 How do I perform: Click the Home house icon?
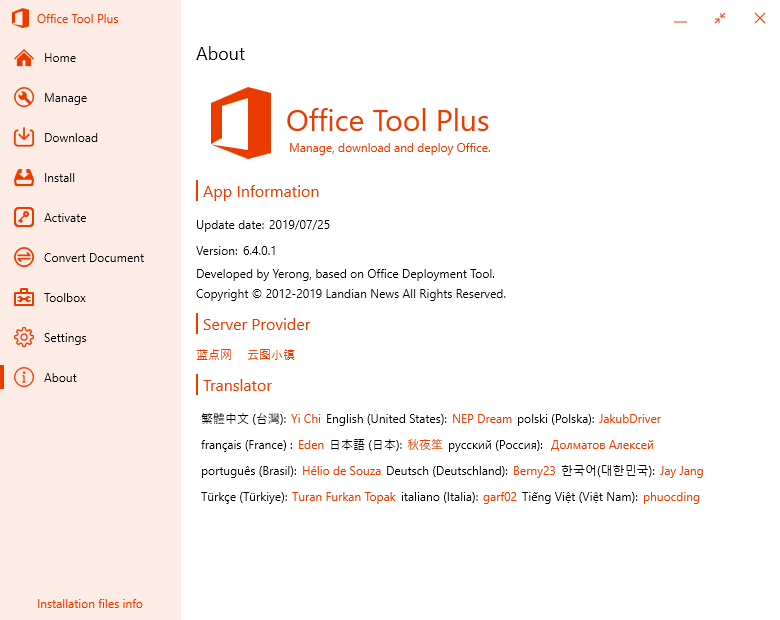(24, 58)
